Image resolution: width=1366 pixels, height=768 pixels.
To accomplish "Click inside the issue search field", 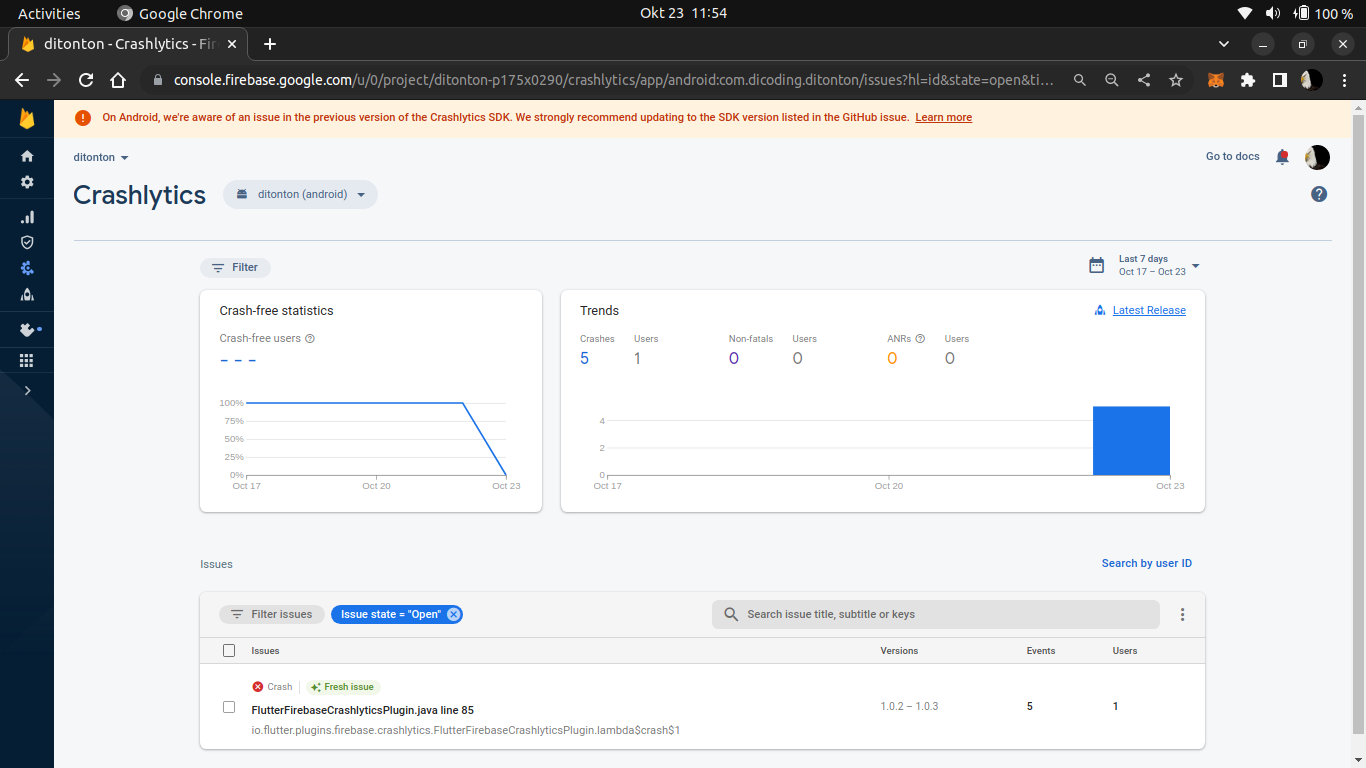I will pyautogui.click(x=936, y=614).
